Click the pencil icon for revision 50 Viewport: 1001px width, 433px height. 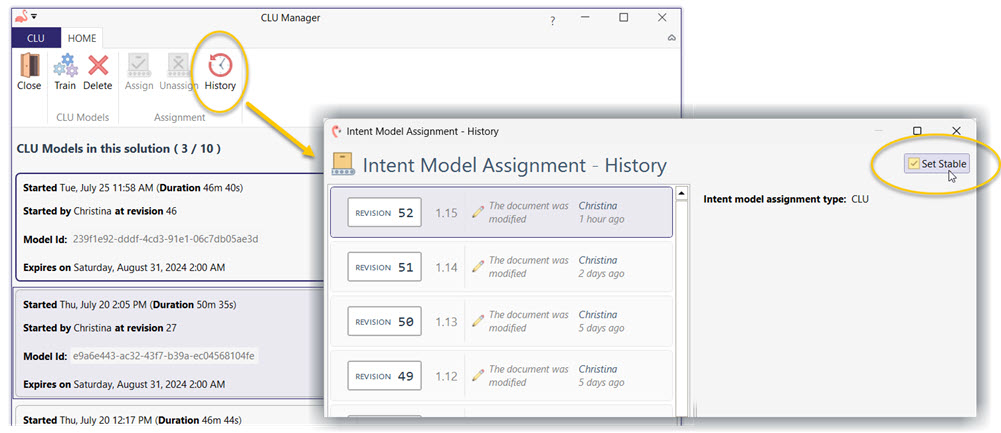coord(478,321)
